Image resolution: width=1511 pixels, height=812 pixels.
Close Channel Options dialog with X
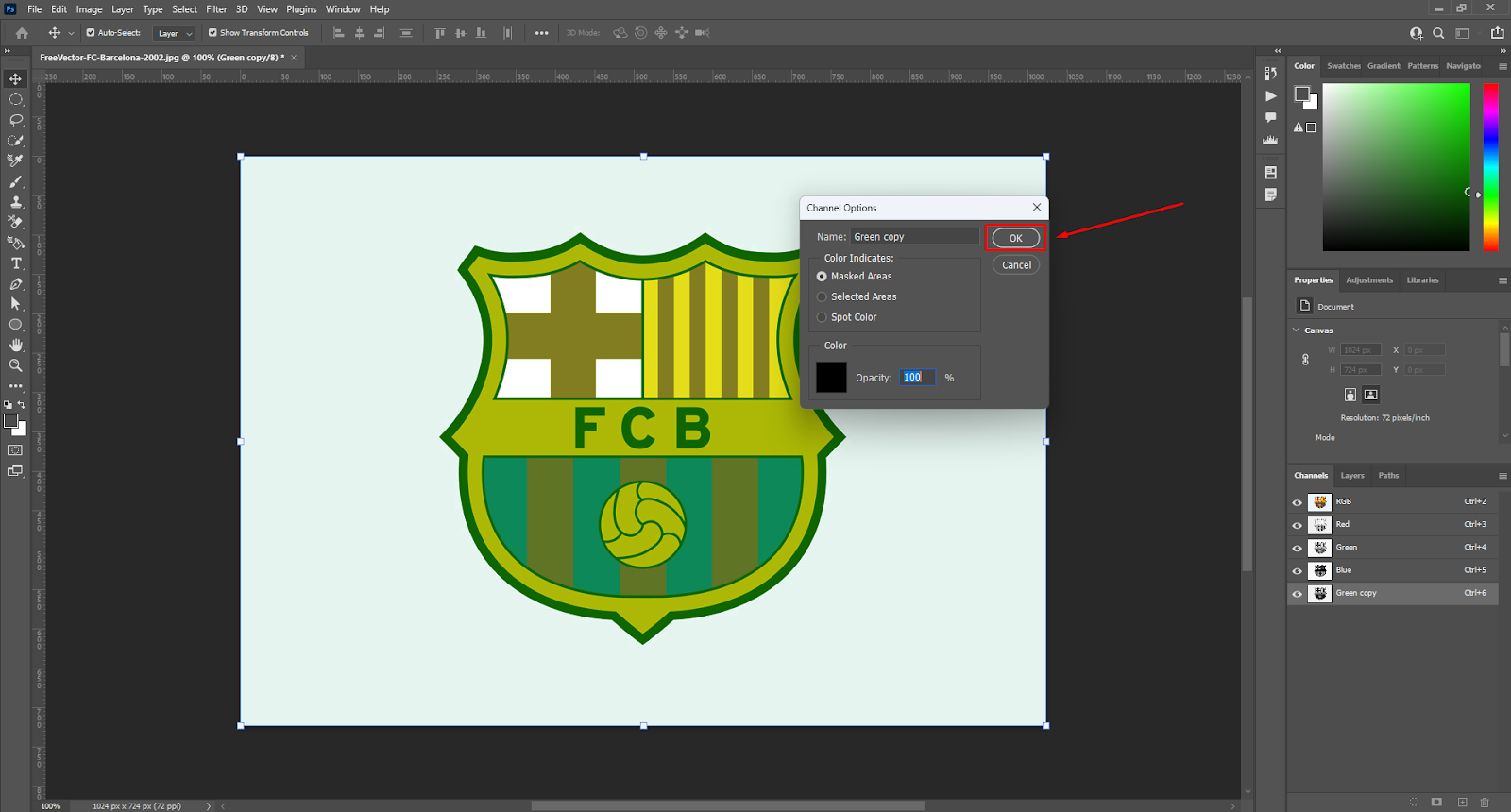click(x=1037, y=208)
